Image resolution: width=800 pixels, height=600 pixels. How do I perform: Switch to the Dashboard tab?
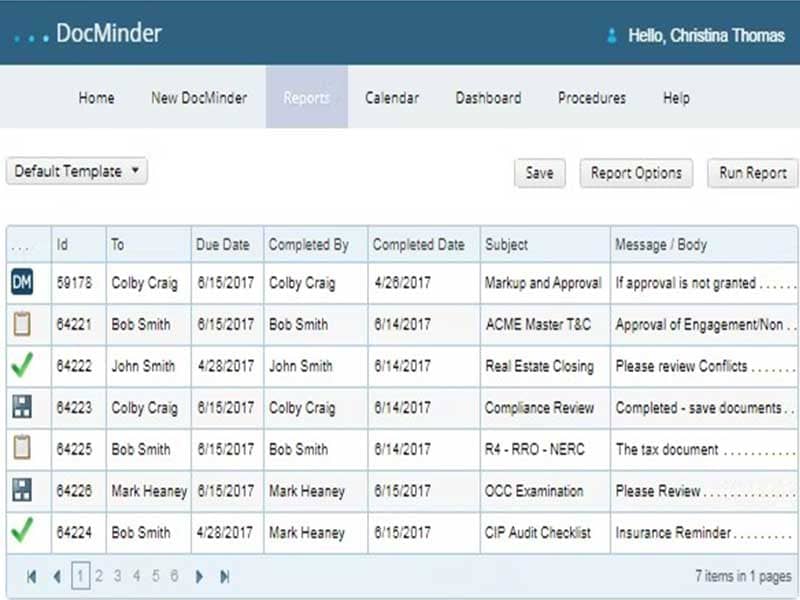tap(488, 98)
